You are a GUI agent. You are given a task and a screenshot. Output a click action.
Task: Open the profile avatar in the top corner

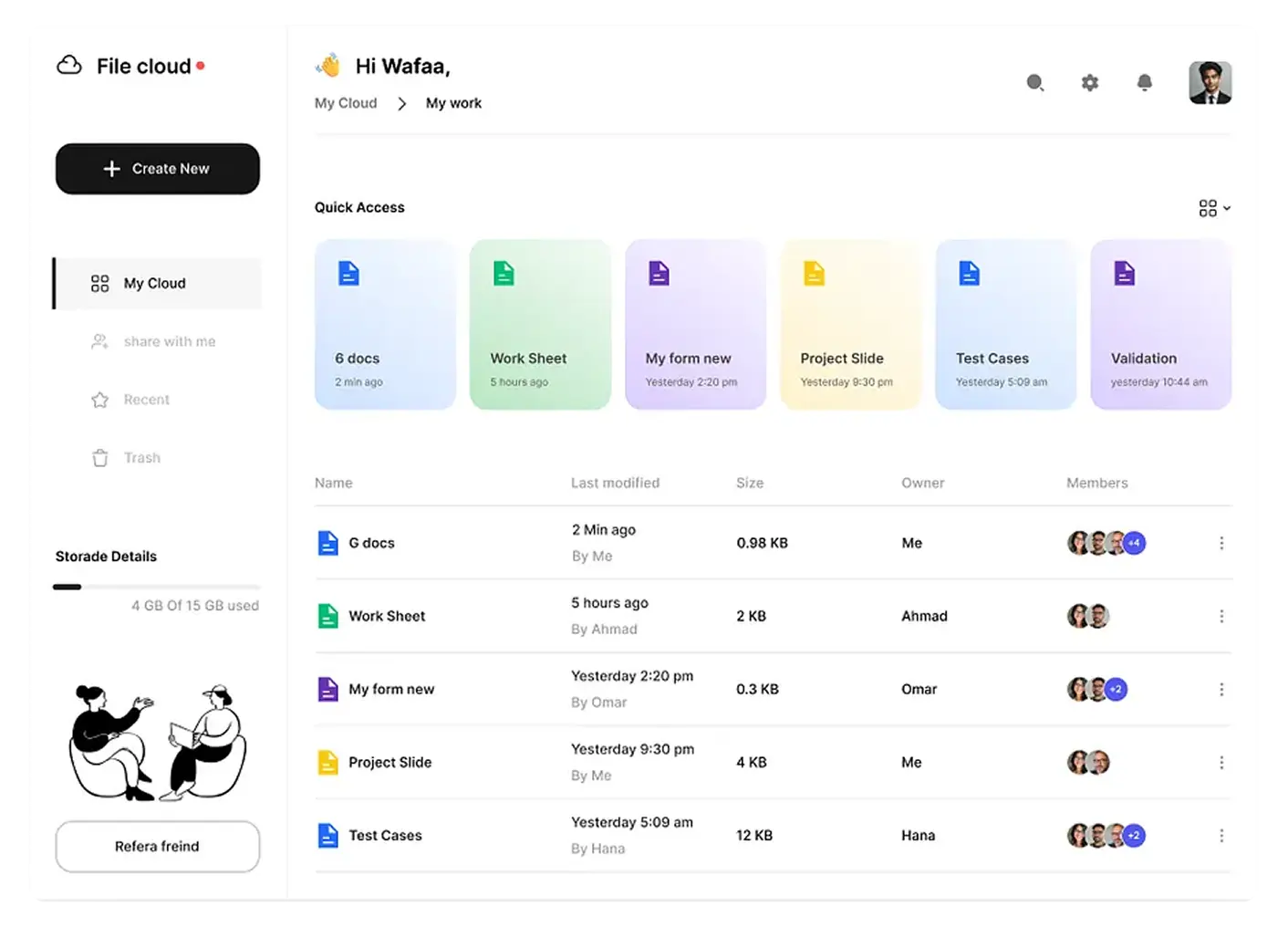1210,82
